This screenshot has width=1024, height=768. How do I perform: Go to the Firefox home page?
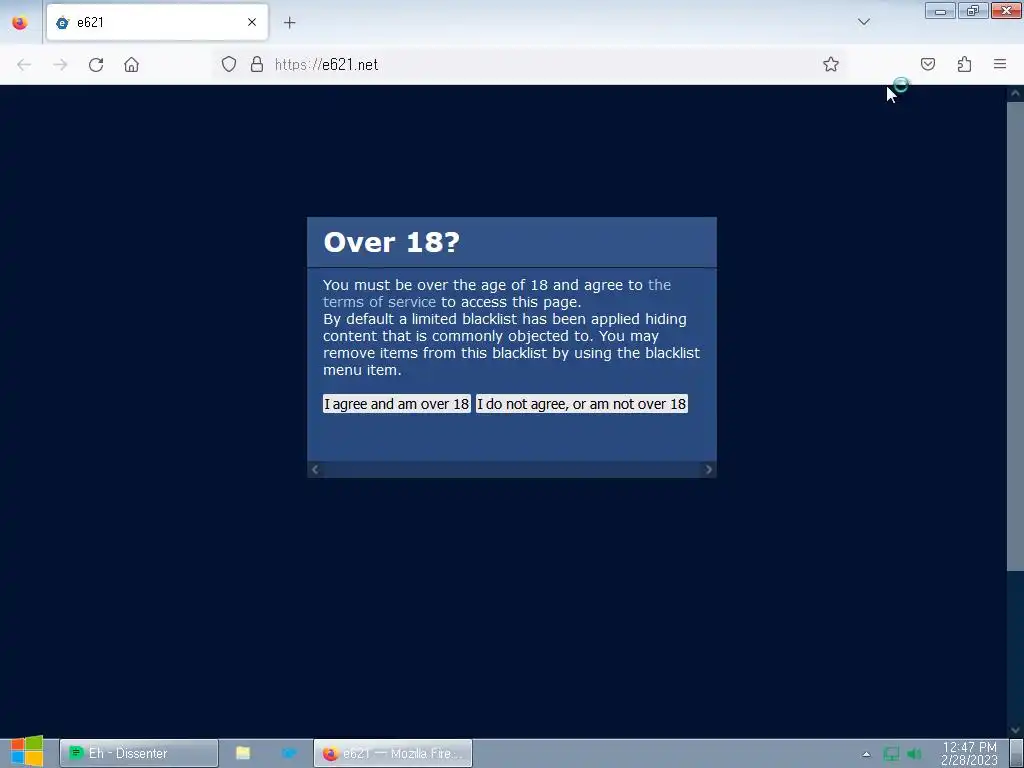[131, 65]
